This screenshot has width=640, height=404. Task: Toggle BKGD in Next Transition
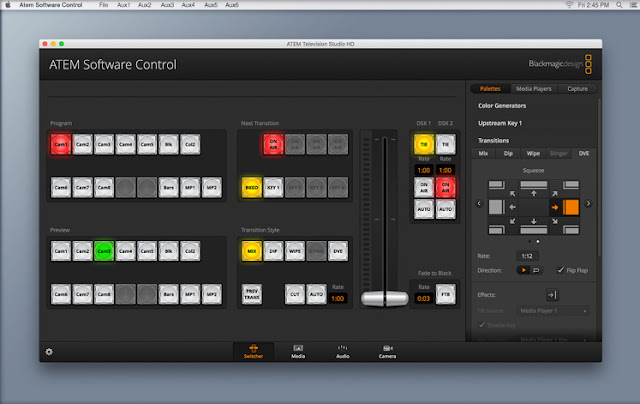pyautogui.click(x=251, y=187)
